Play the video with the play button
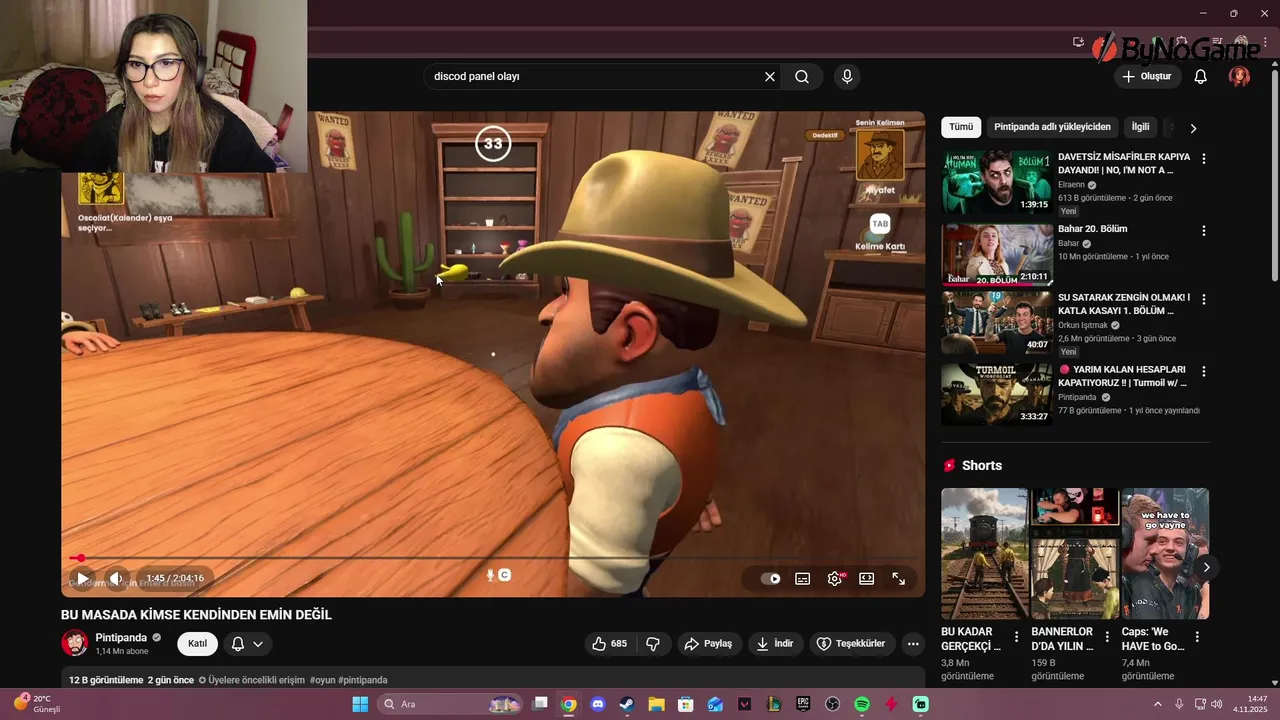This screenshot has height=720, width=1280. click(82, 578)
